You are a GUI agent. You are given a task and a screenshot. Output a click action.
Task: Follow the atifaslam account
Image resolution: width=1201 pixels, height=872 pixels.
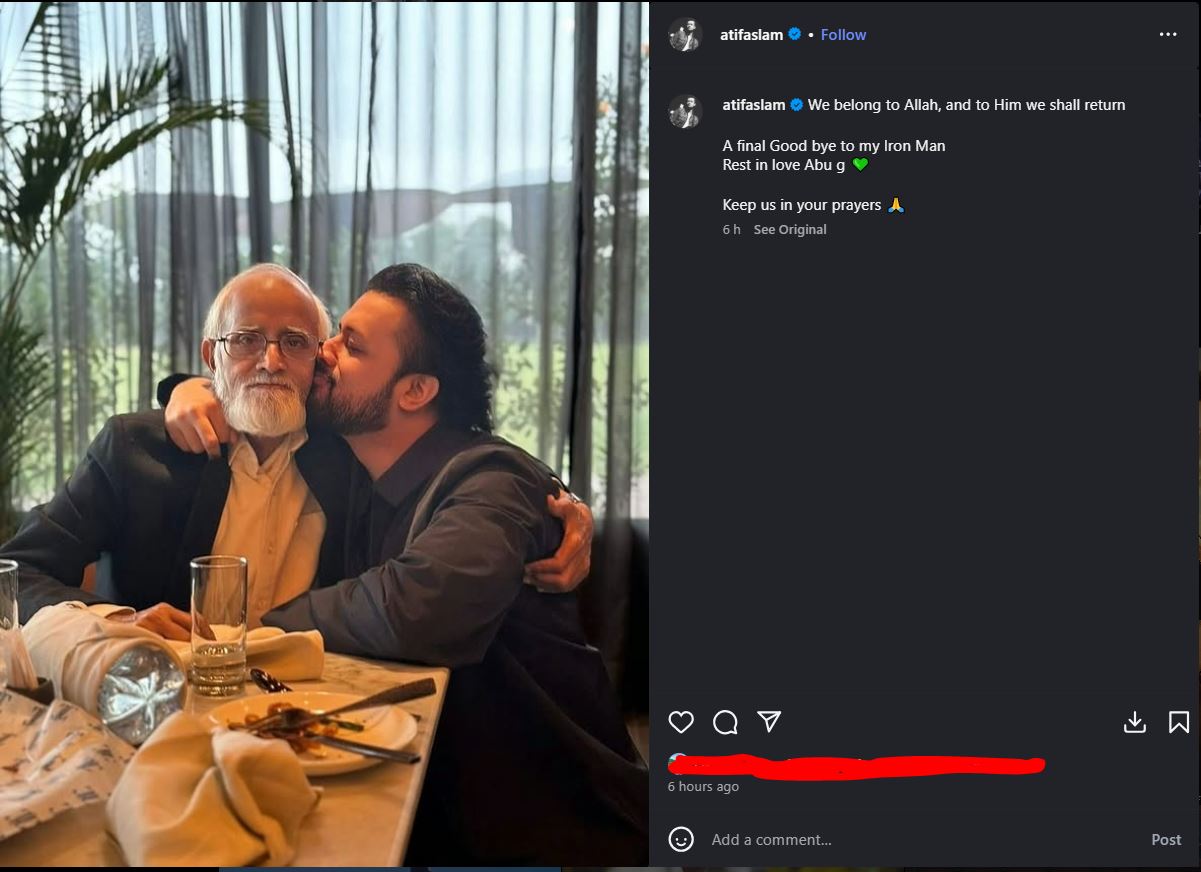[843, 34]
